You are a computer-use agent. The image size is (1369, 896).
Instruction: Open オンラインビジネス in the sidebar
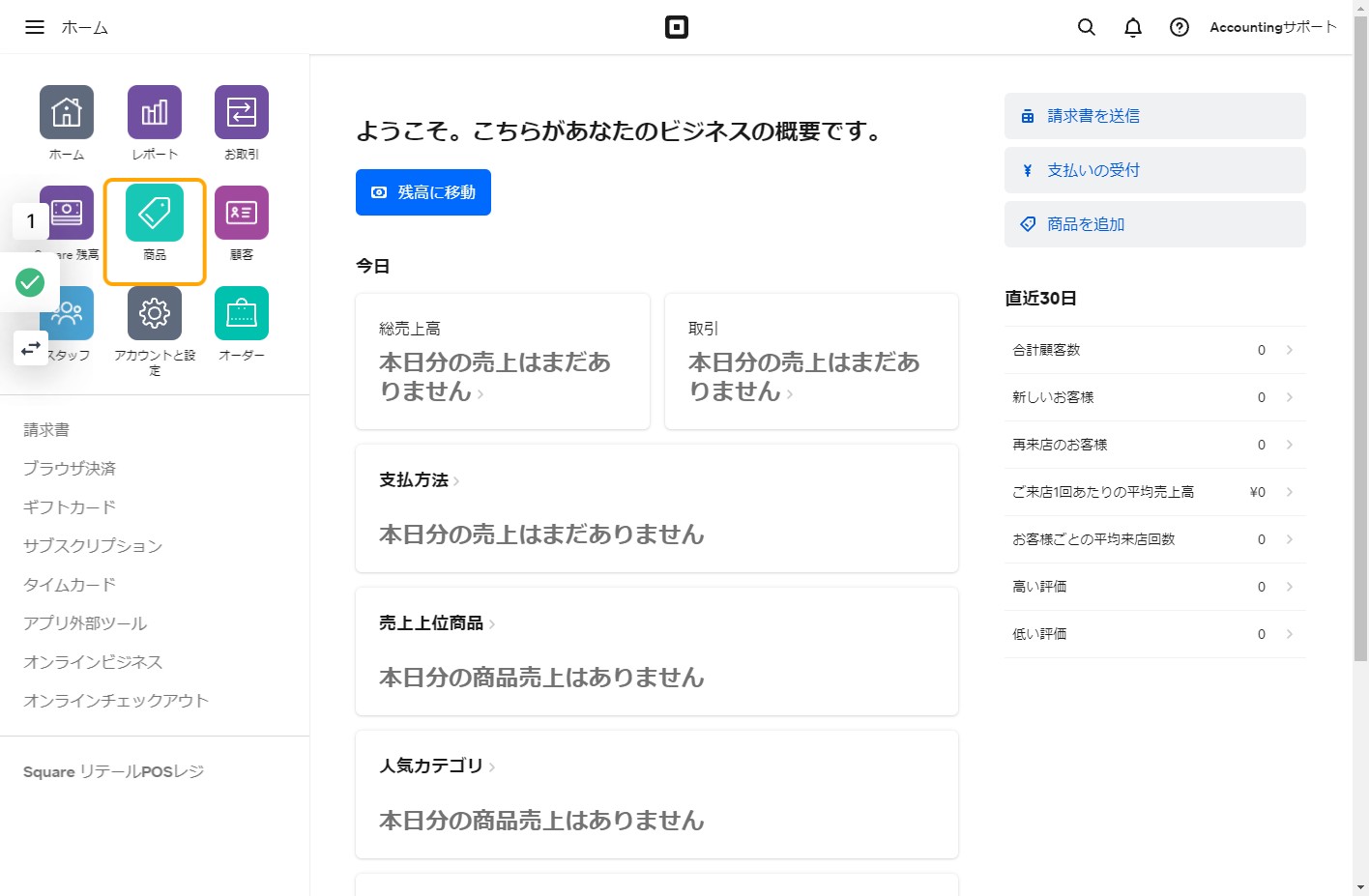coord(93,662)
